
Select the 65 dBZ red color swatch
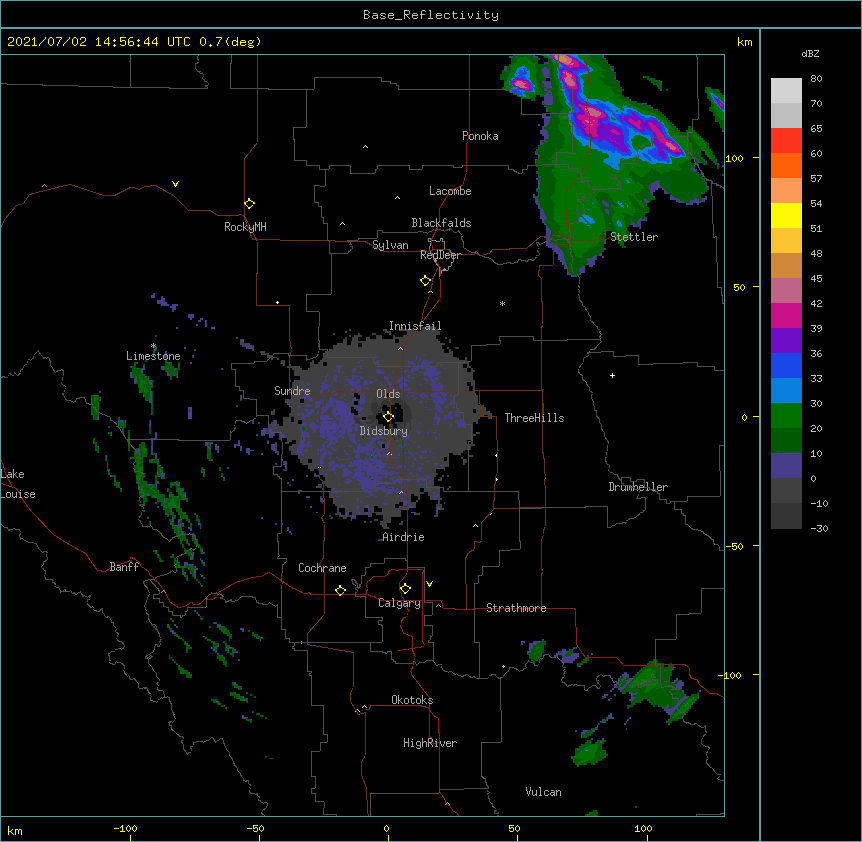pos(786,140)
